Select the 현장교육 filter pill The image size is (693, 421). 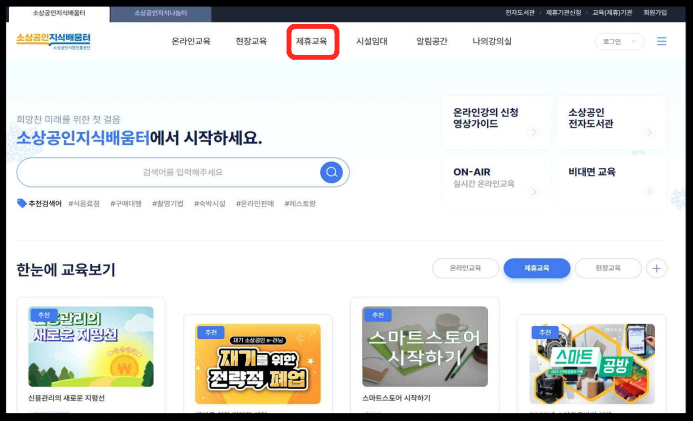point(608,268)
